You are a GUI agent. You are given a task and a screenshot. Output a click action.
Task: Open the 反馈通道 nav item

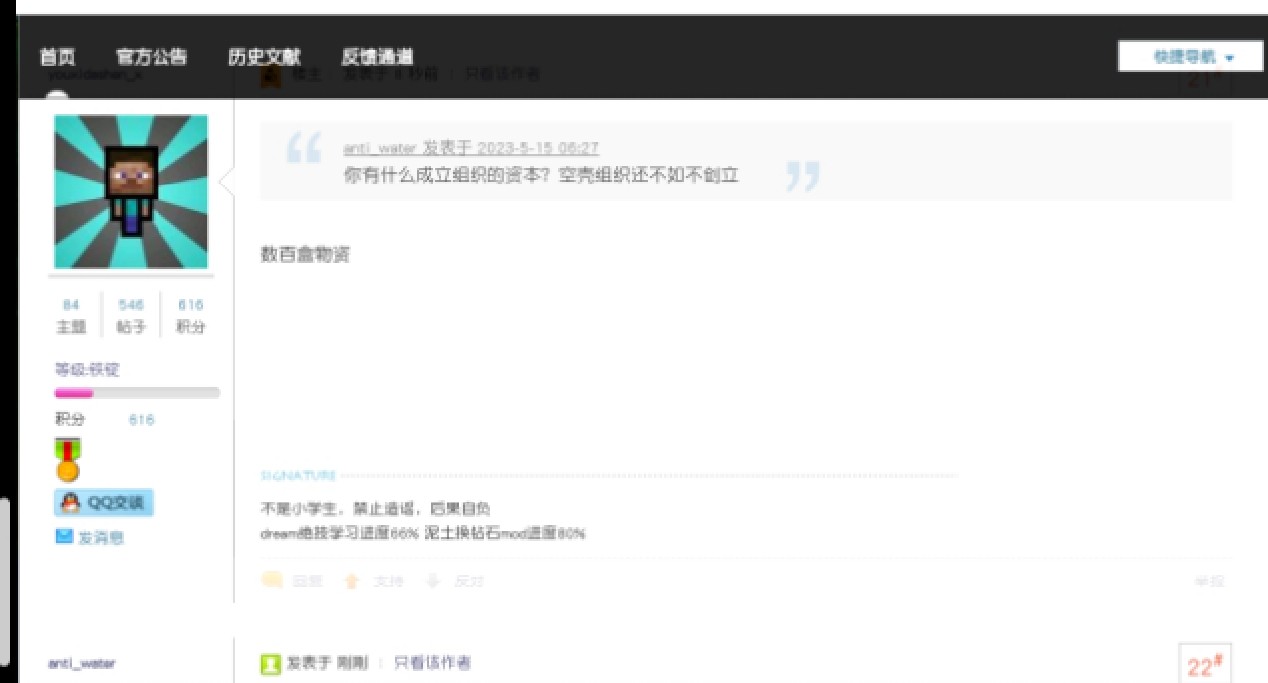377,57
